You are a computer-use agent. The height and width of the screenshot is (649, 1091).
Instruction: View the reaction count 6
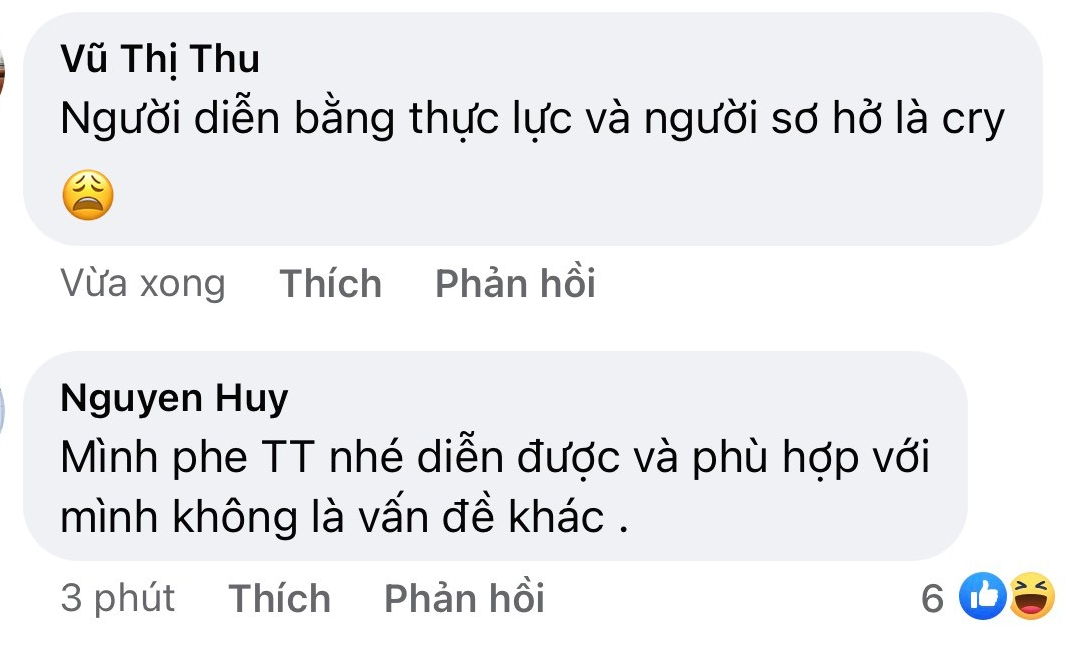pyautogui.click(x=932, y=598)
